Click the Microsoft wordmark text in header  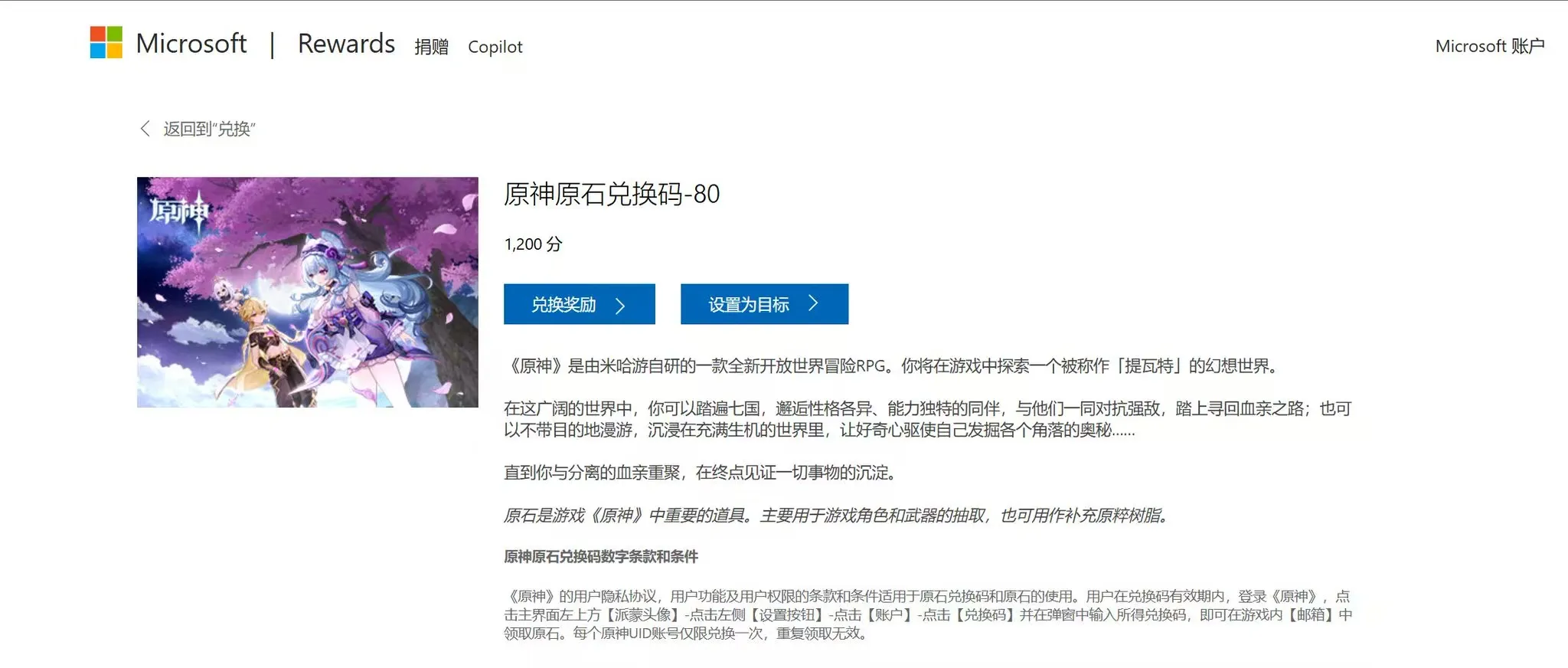191,44
